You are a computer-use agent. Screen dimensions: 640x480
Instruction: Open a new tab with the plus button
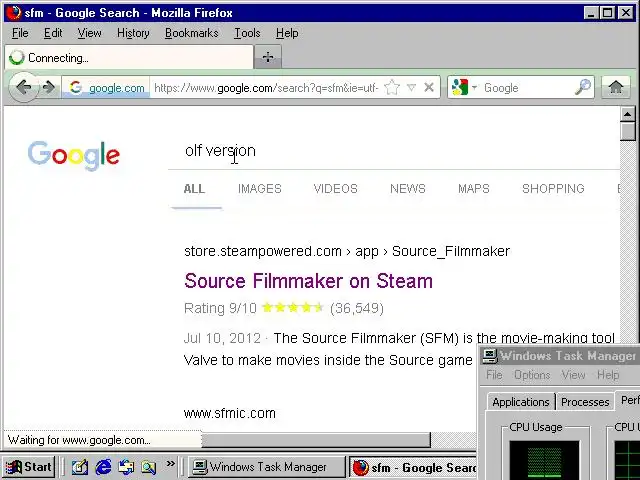(x=268, y=57)
